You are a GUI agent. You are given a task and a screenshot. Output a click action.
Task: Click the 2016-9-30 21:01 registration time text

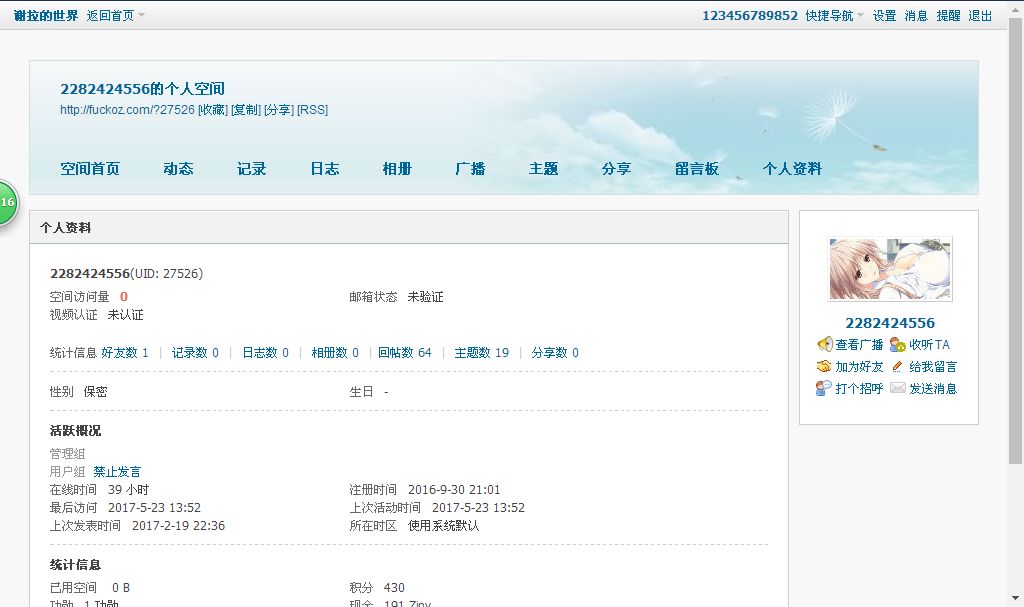pos(454,490)
